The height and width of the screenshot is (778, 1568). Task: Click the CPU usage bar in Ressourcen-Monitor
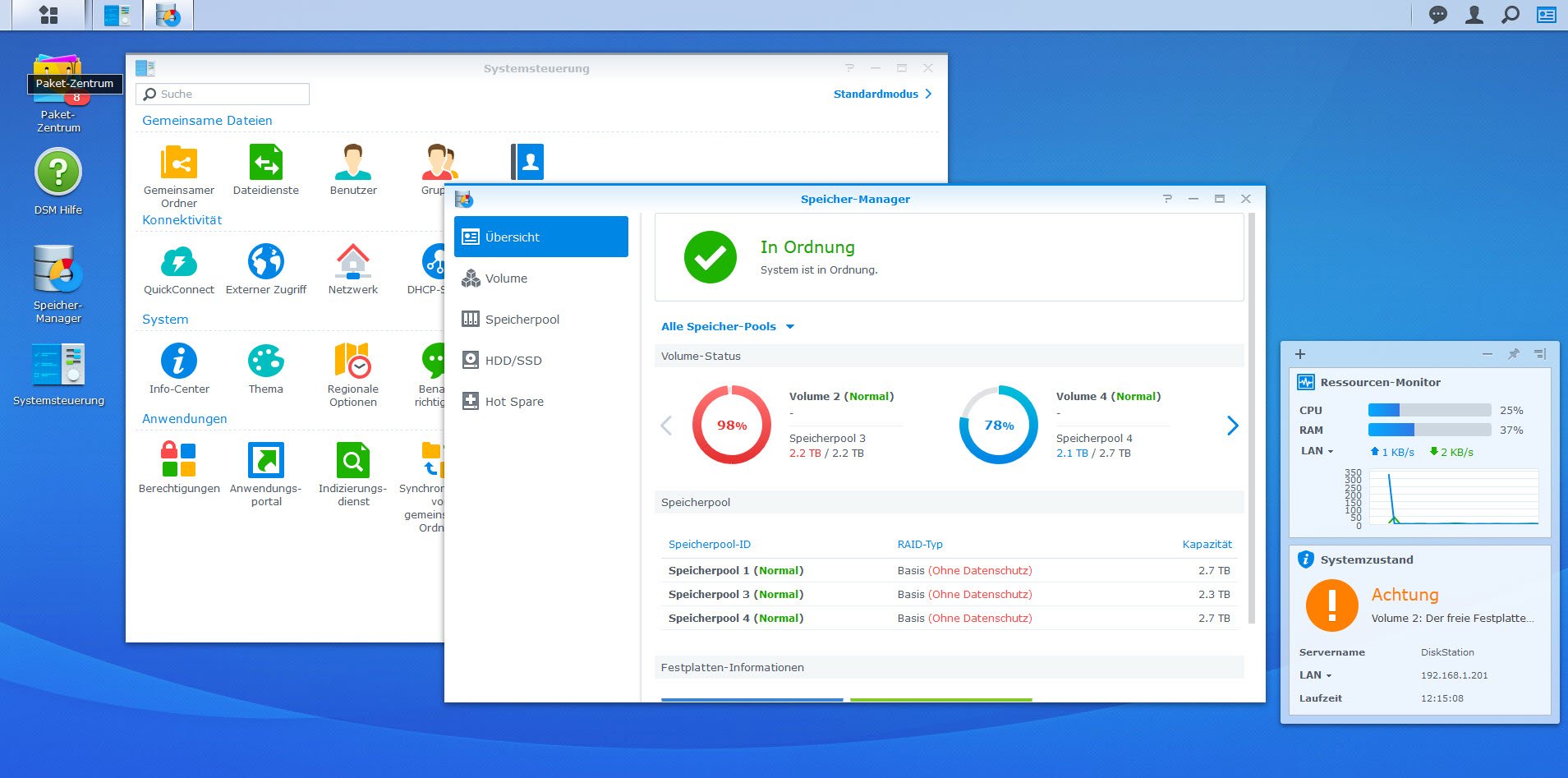click(1429, 410)
